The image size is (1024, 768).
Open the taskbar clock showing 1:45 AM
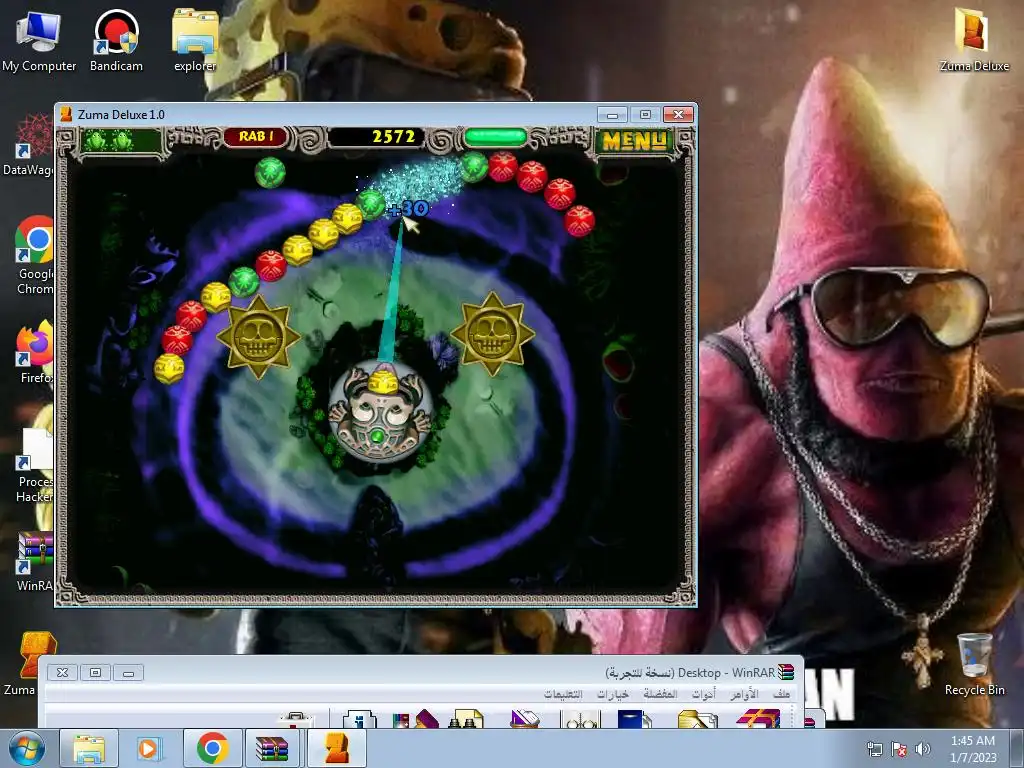(972, 749)
